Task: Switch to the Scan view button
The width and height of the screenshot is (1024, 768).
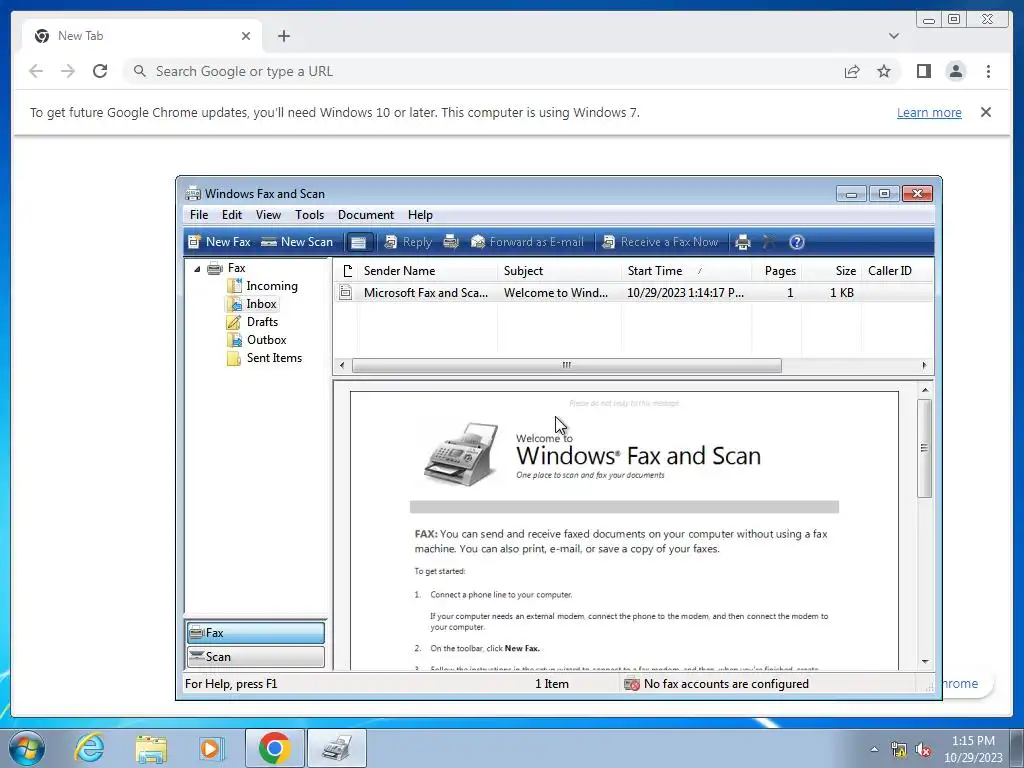Action: click(256, 656)
